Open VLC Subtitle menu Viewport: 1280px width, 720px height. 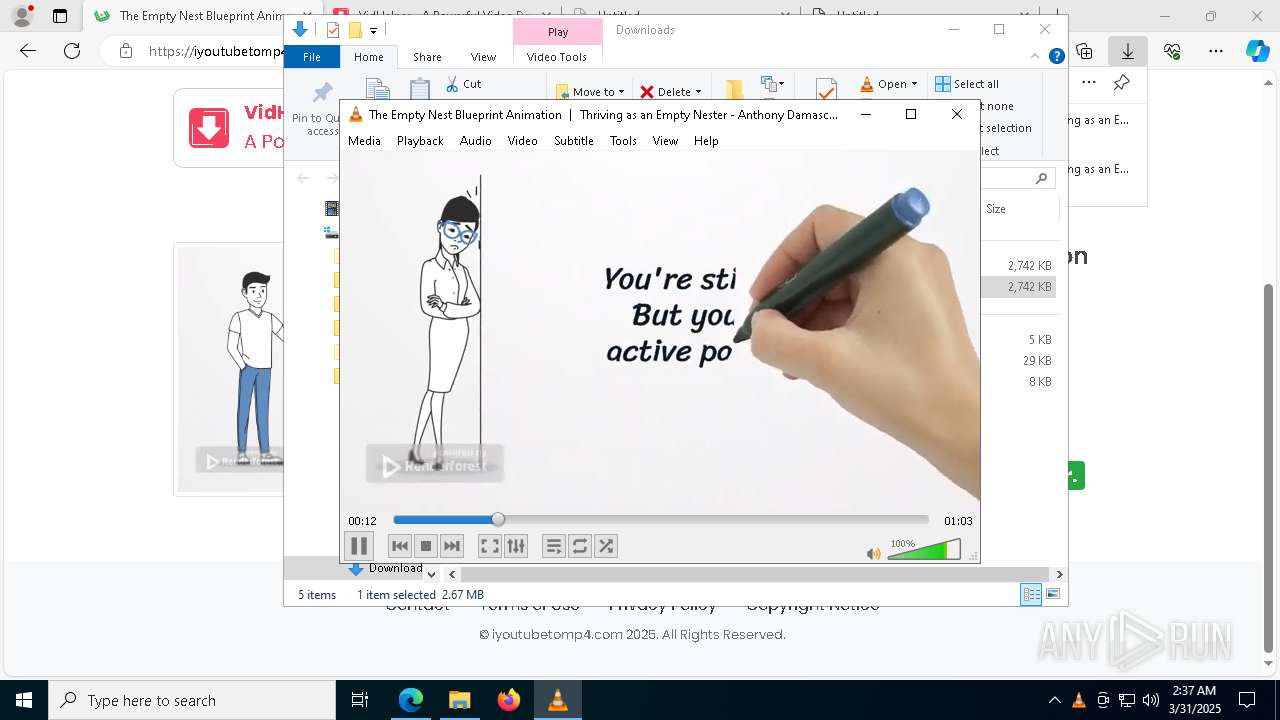pyautogui.click(x=574, y=141)
